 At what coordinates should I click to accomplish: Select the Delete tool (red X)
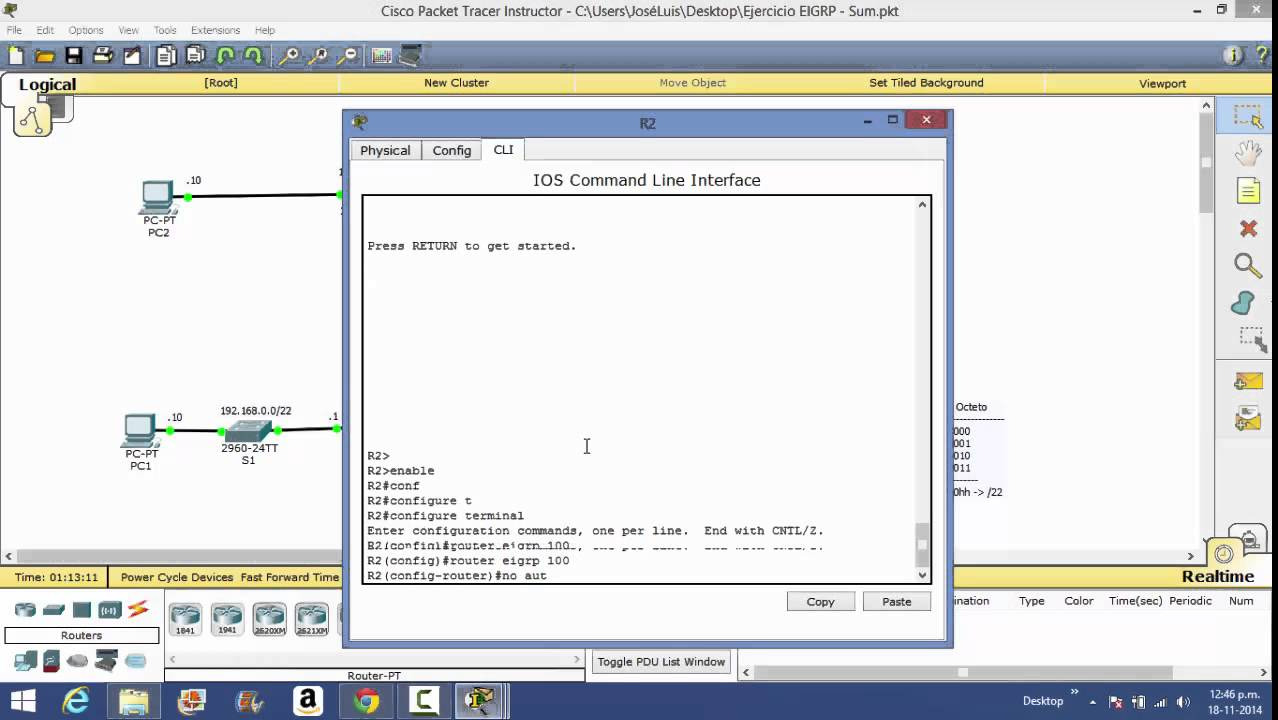(1247, 229)
